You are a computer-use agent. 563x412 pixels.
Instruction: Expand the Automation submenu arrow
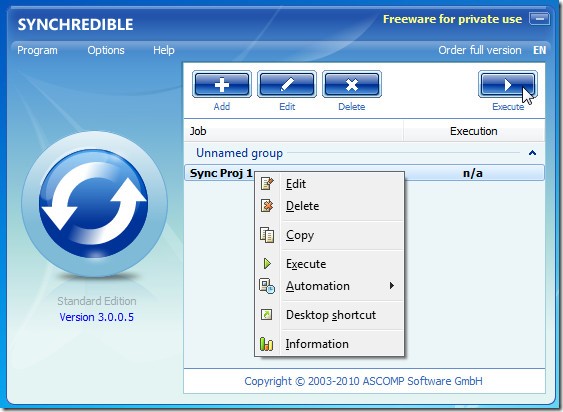(392, 286)
